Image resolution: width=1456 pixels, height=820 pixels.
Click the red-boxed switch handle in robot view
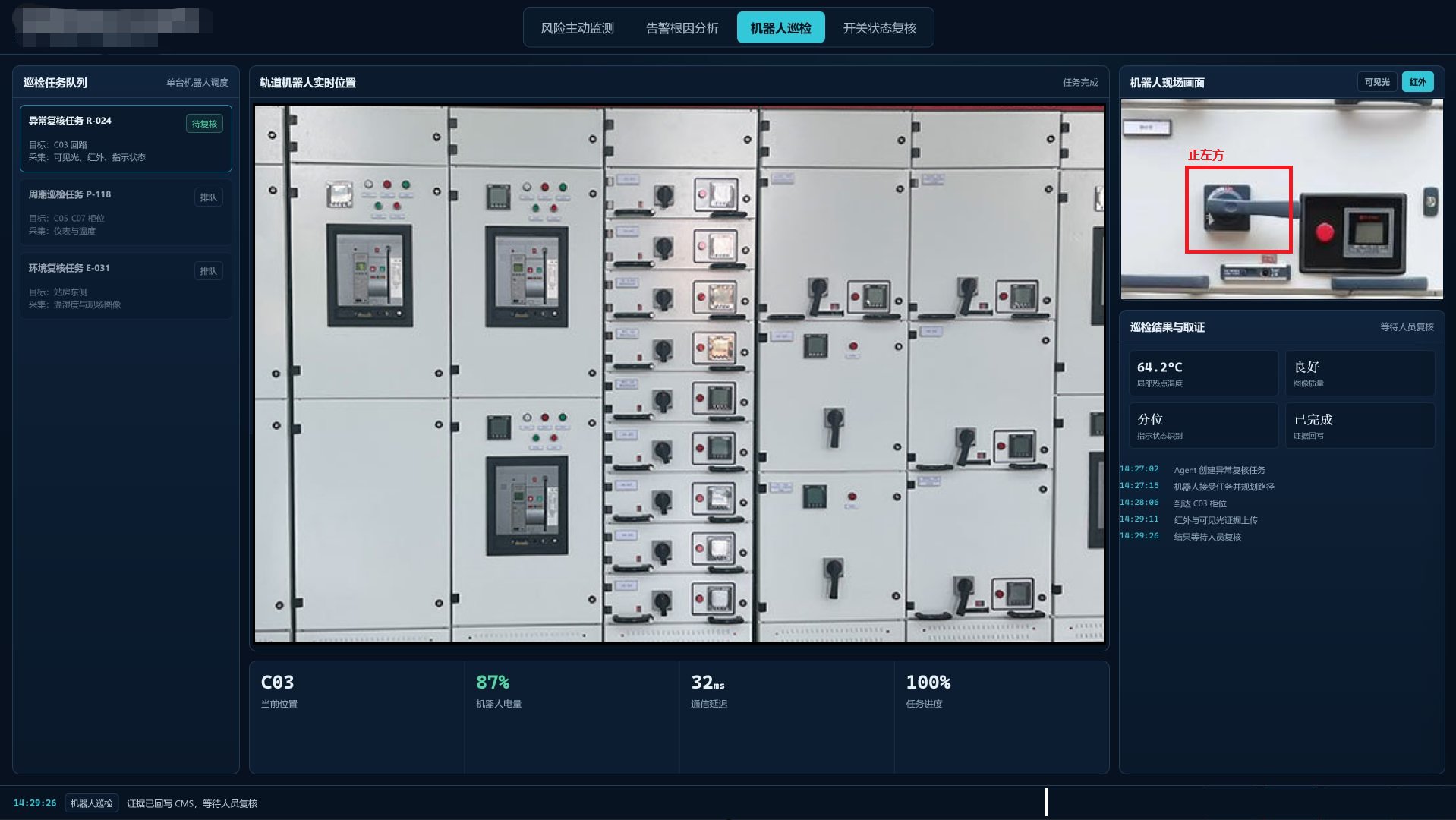(x=1238, y=210)
